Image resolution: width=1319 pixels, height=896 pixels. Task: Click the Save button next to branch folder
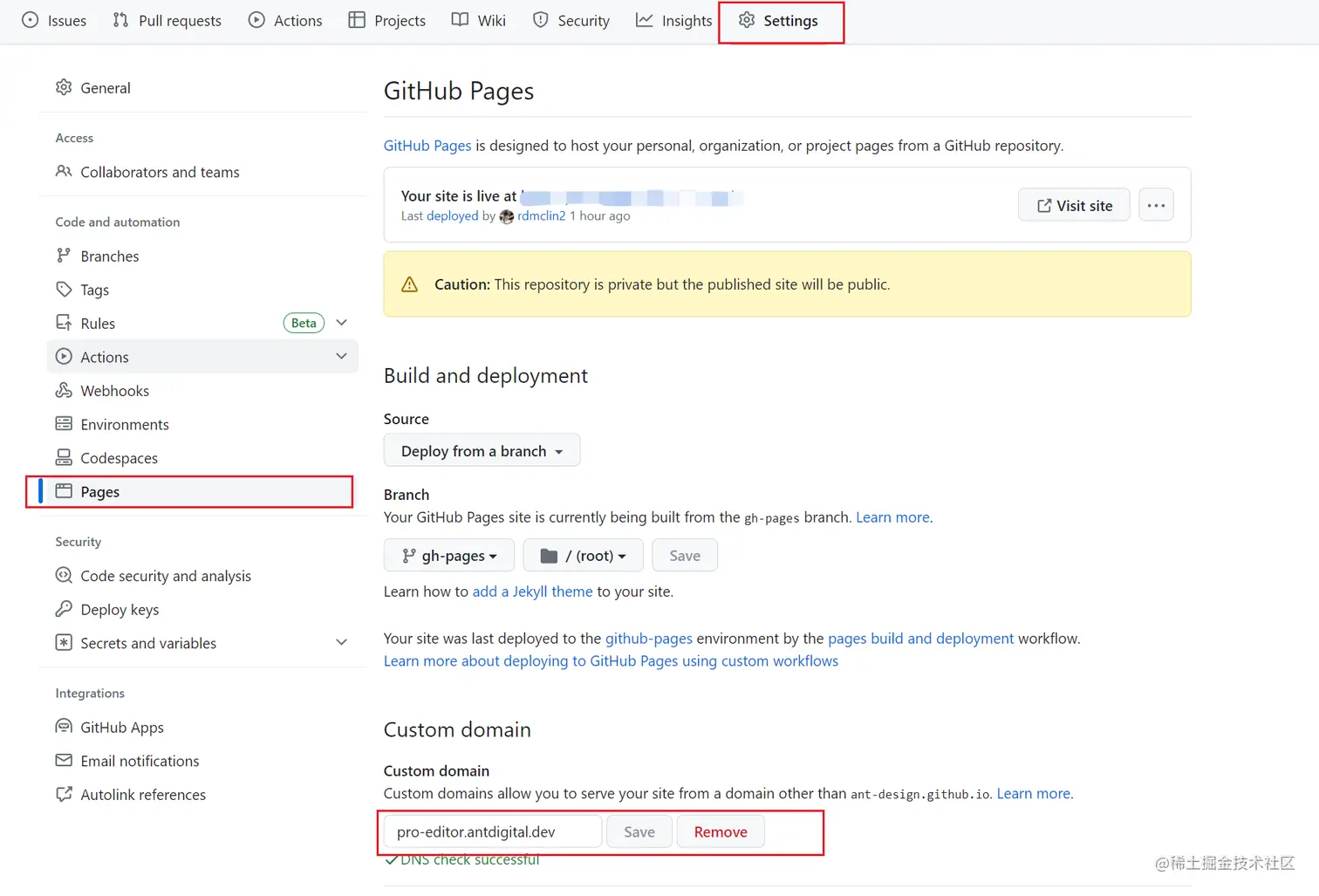[685, 555]
